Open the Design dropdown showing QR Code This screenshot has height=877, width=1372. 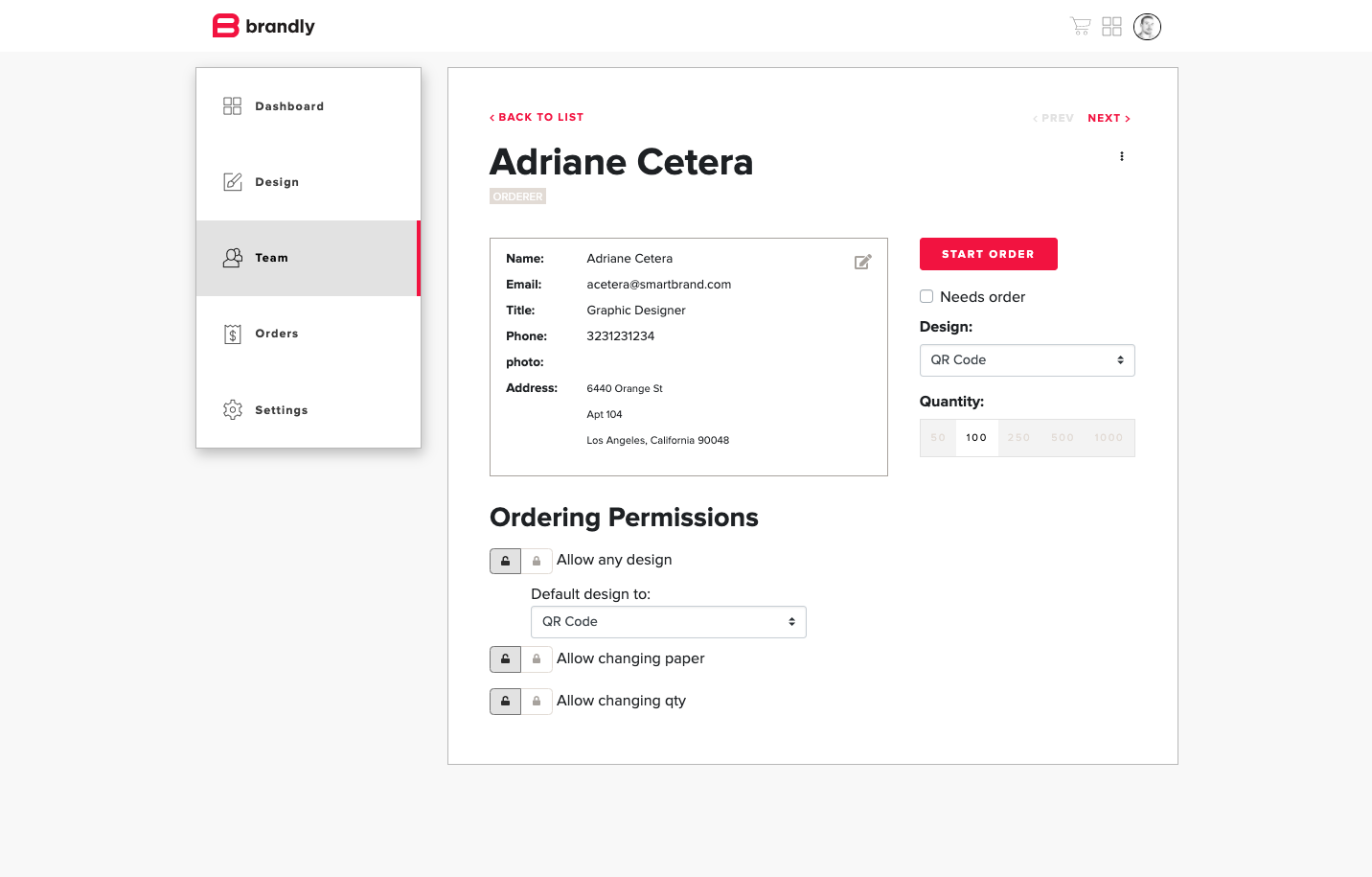coord(1027,360)
